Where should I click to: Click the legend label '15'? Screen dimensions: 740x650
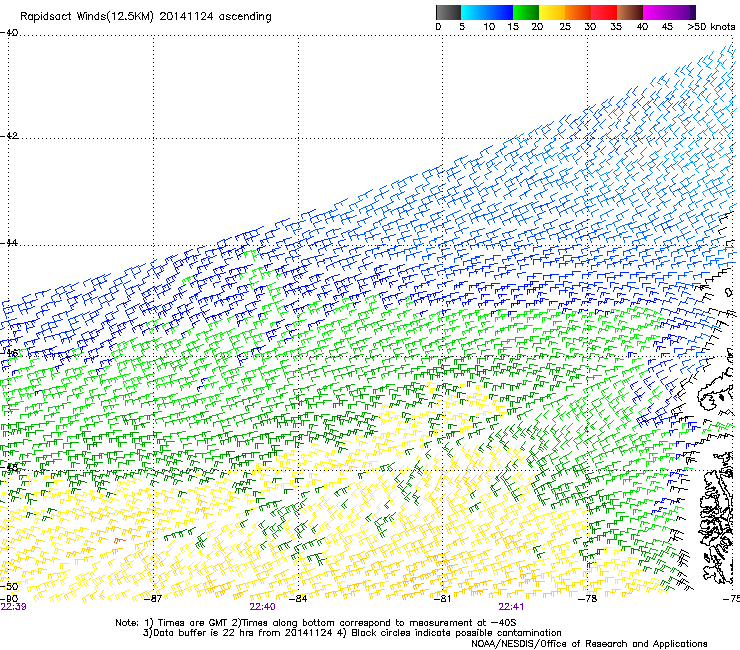(x=513, y=27)
